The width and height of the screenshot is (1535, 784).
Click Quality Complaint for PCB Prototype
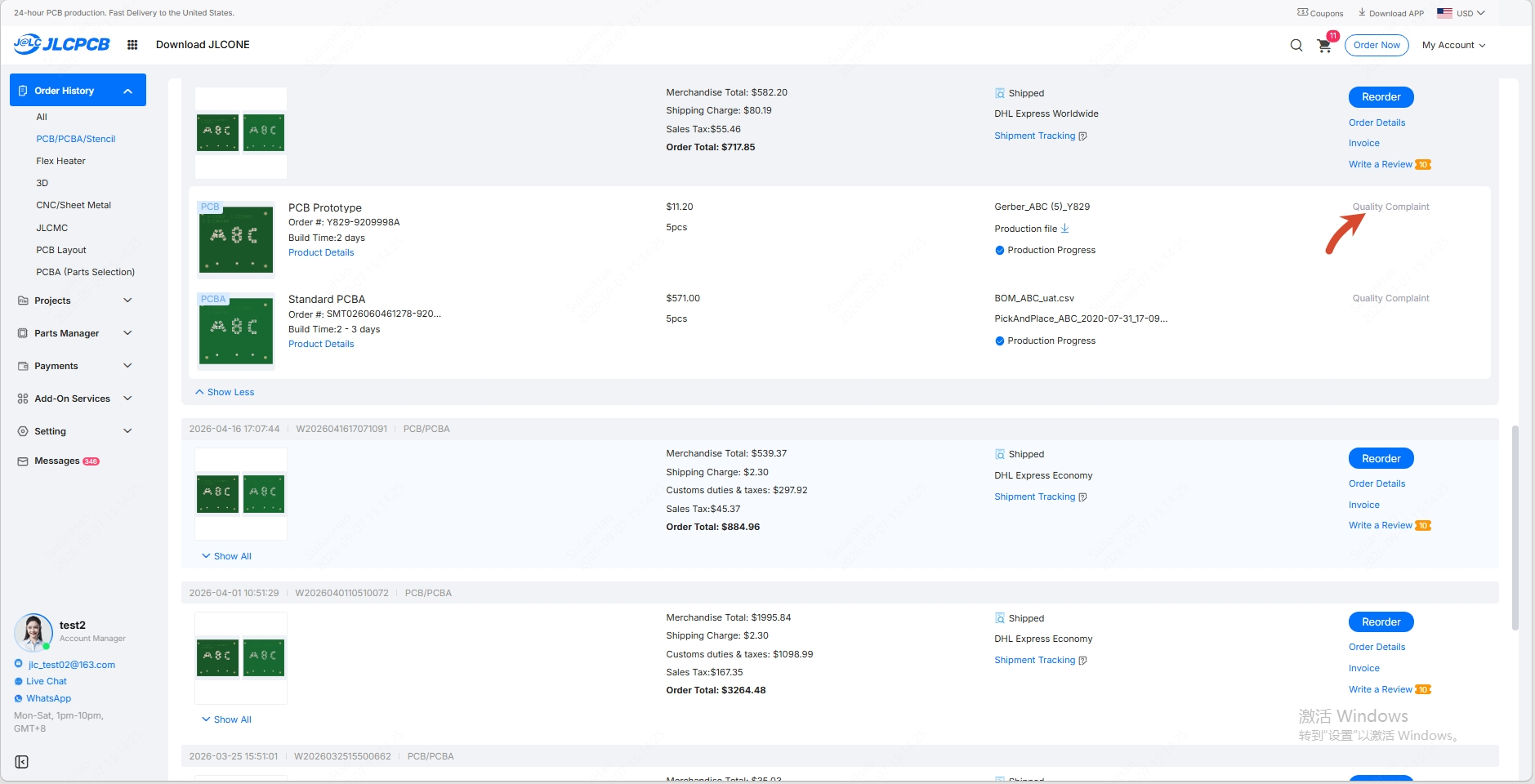(1390, 207)
